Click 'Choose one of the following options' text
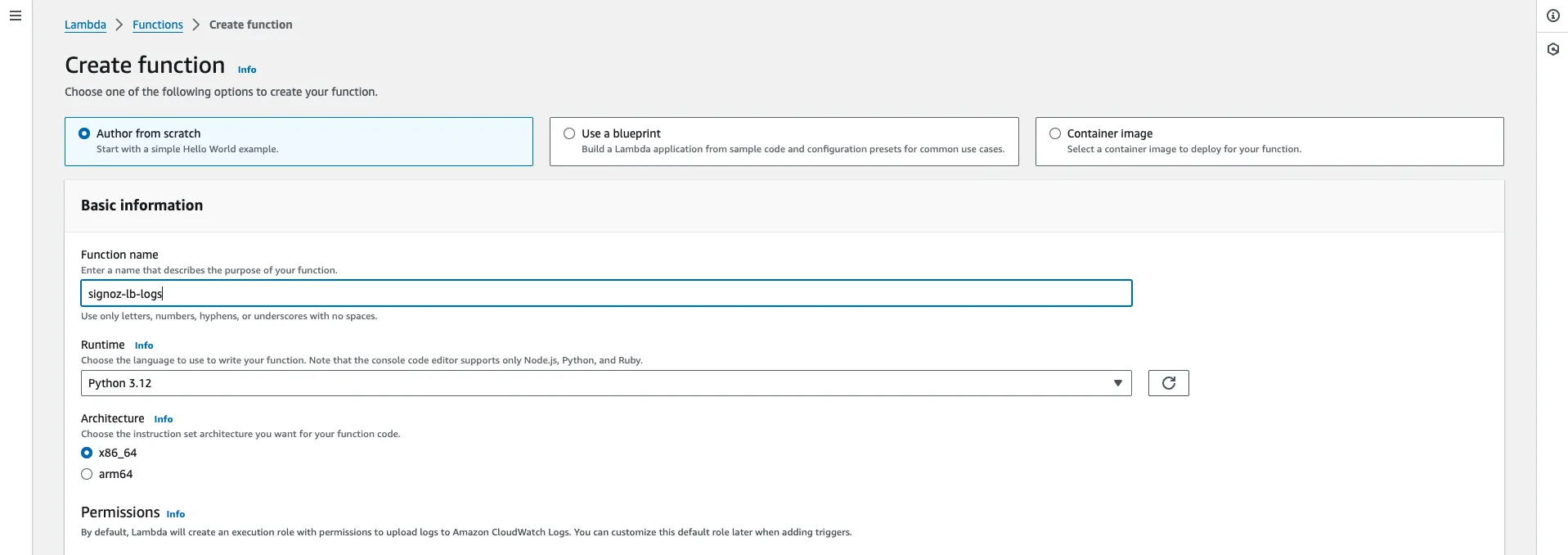1568x555 pixels. click(x=221, y=92)
